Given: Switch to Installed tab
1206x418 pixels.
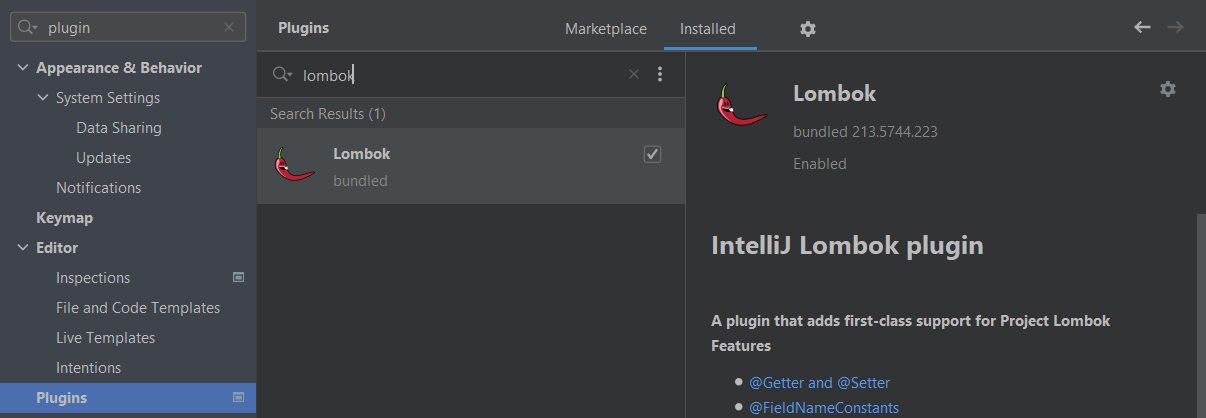Looking at the screenshot, I should point(708,29).
